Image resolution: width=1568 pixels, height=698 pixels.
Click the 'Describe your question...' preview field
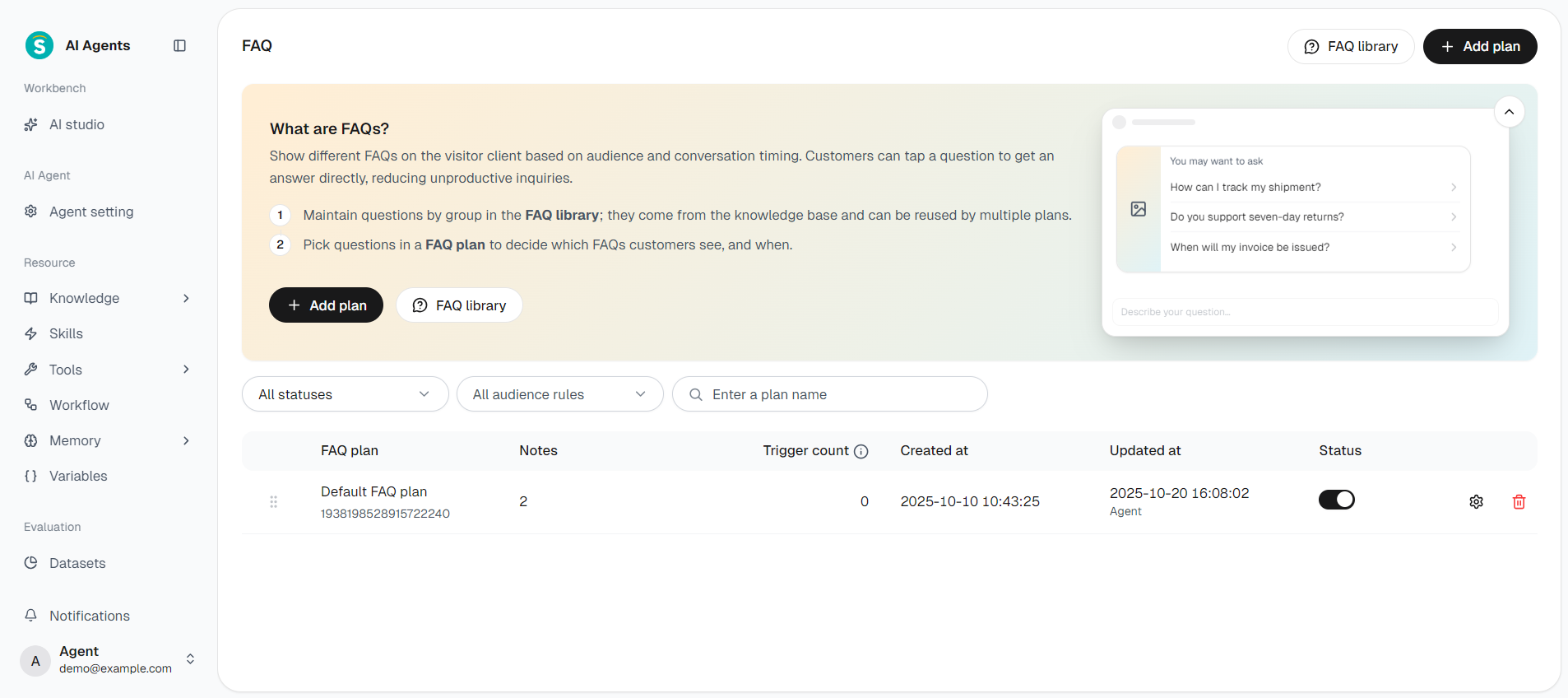1305,312
